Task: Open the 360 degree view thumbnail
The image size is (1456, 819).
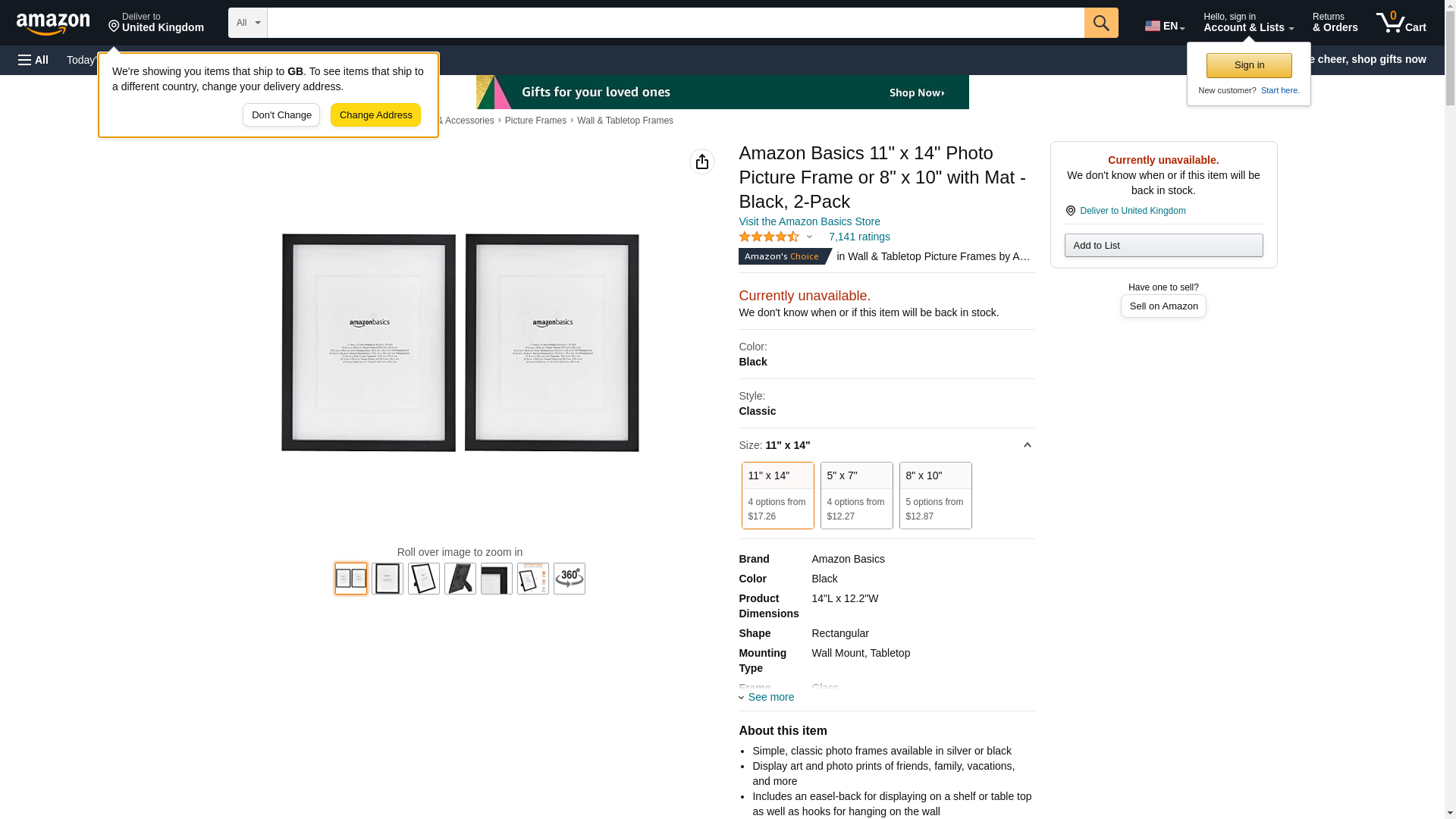Action: [x=570, y=579]
